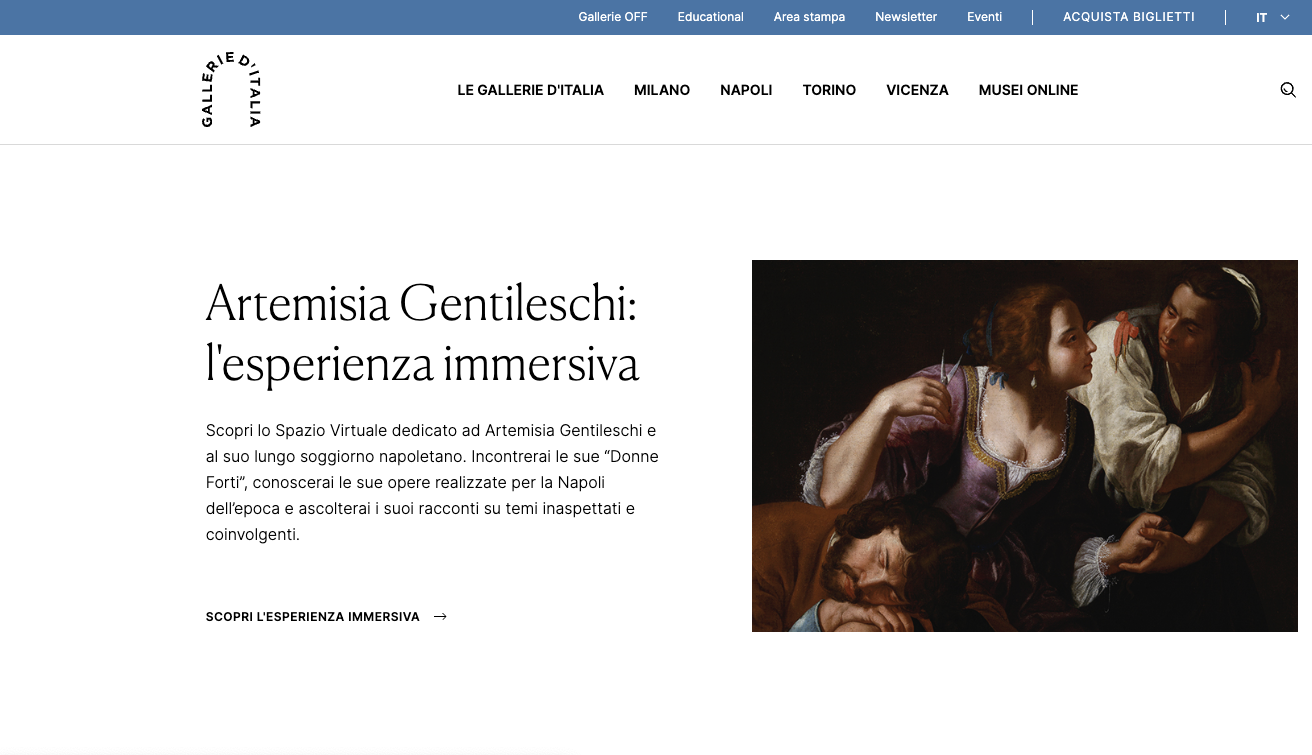Go to the Napoli section
This screenshot has height=755, width=1312.
(746, 90)
